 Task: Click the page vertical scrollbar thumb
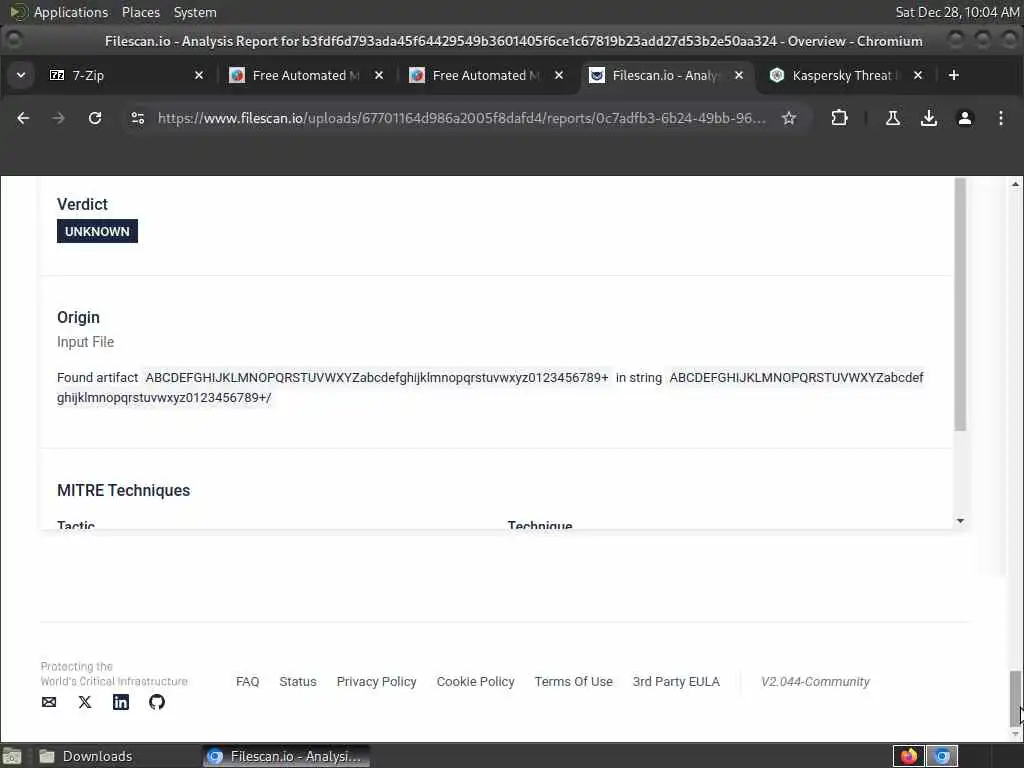[x=1015, y=697]
